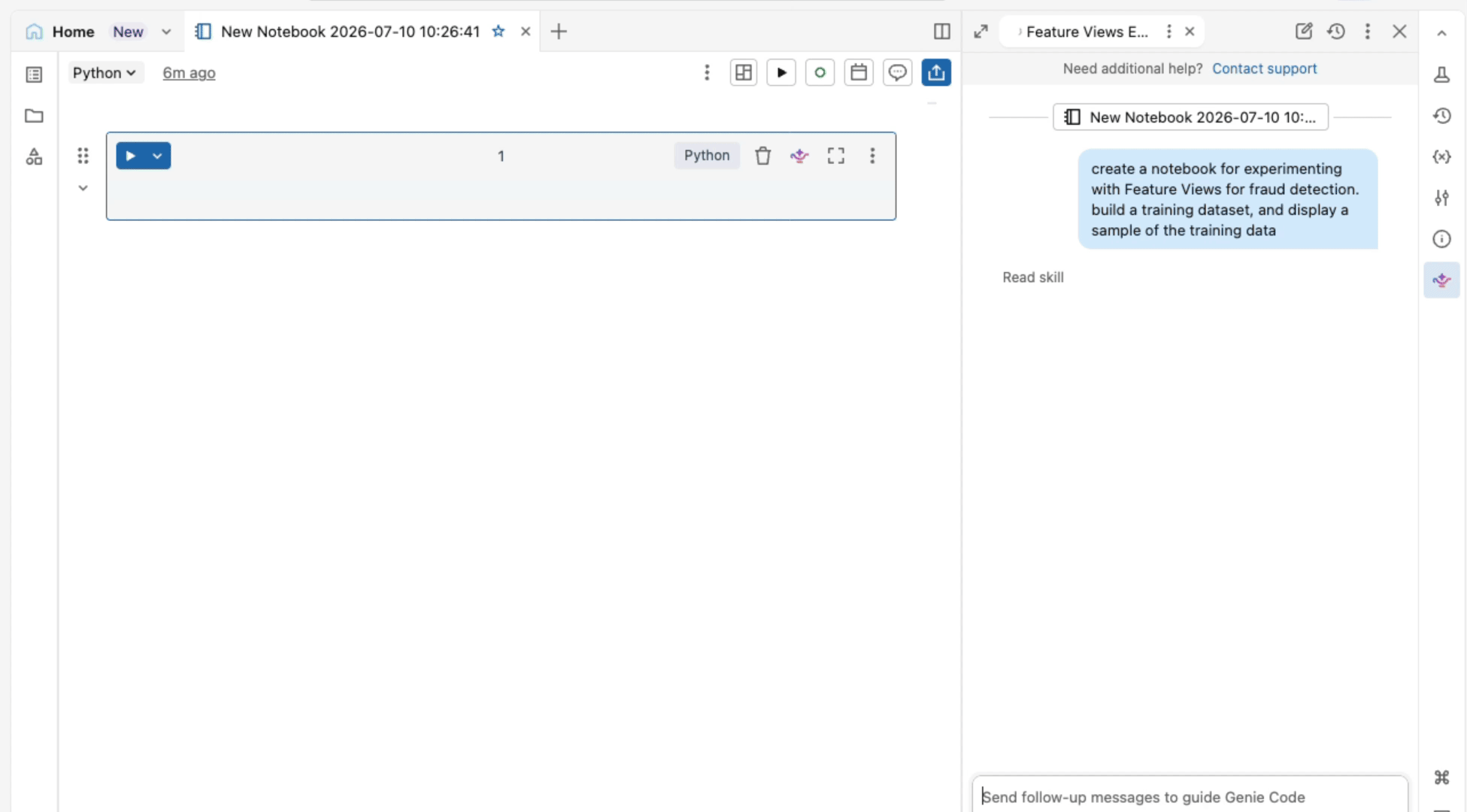Click the blue share icon button

pos(936,73)
